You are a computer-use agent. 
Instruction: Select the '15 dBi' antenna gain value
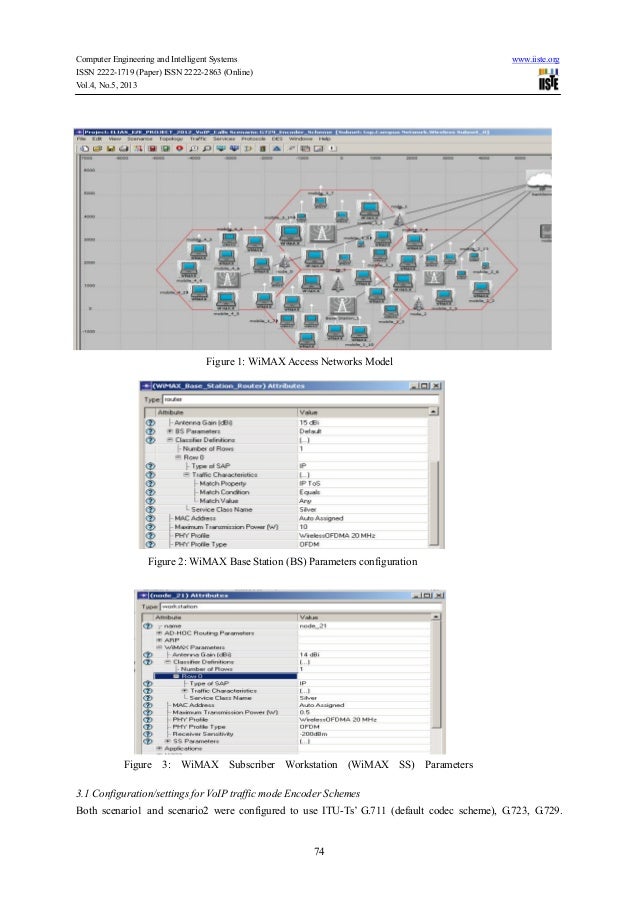[307, 423]
